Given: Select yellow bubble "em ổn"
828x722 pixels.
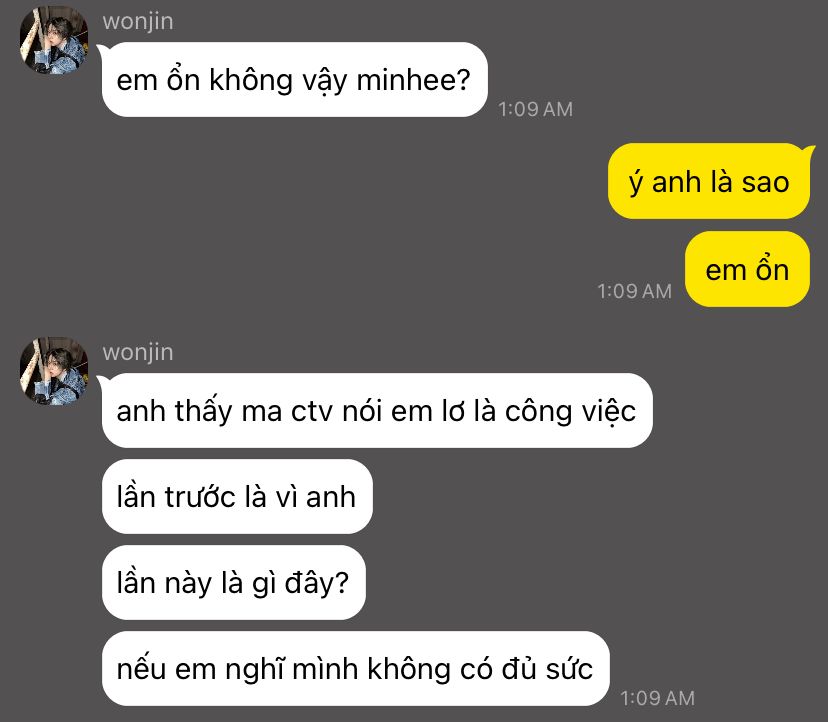Looking at the screenshot, I should click(x=747, y=269).
